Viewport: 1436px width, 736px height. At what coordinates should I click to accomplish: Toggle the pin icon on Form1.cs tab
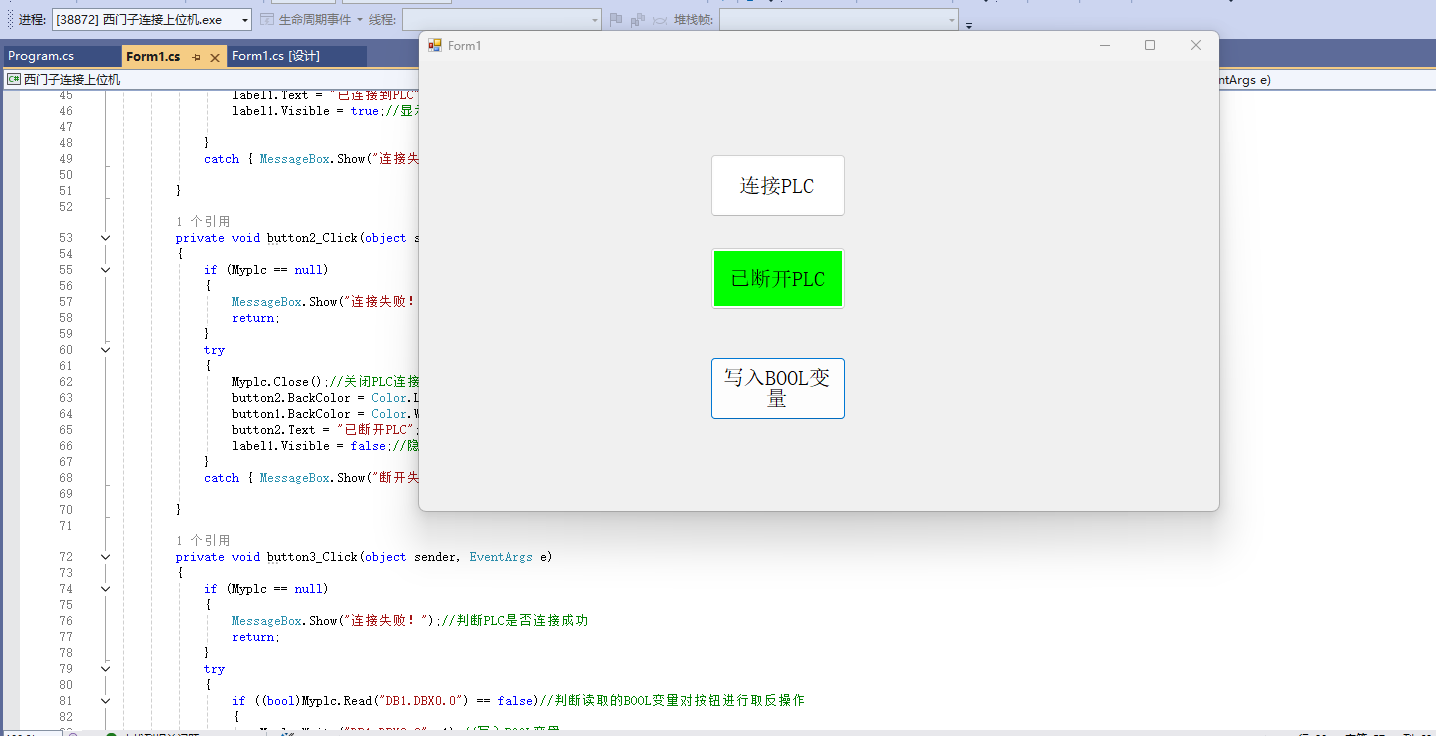(x=196, y=58)
